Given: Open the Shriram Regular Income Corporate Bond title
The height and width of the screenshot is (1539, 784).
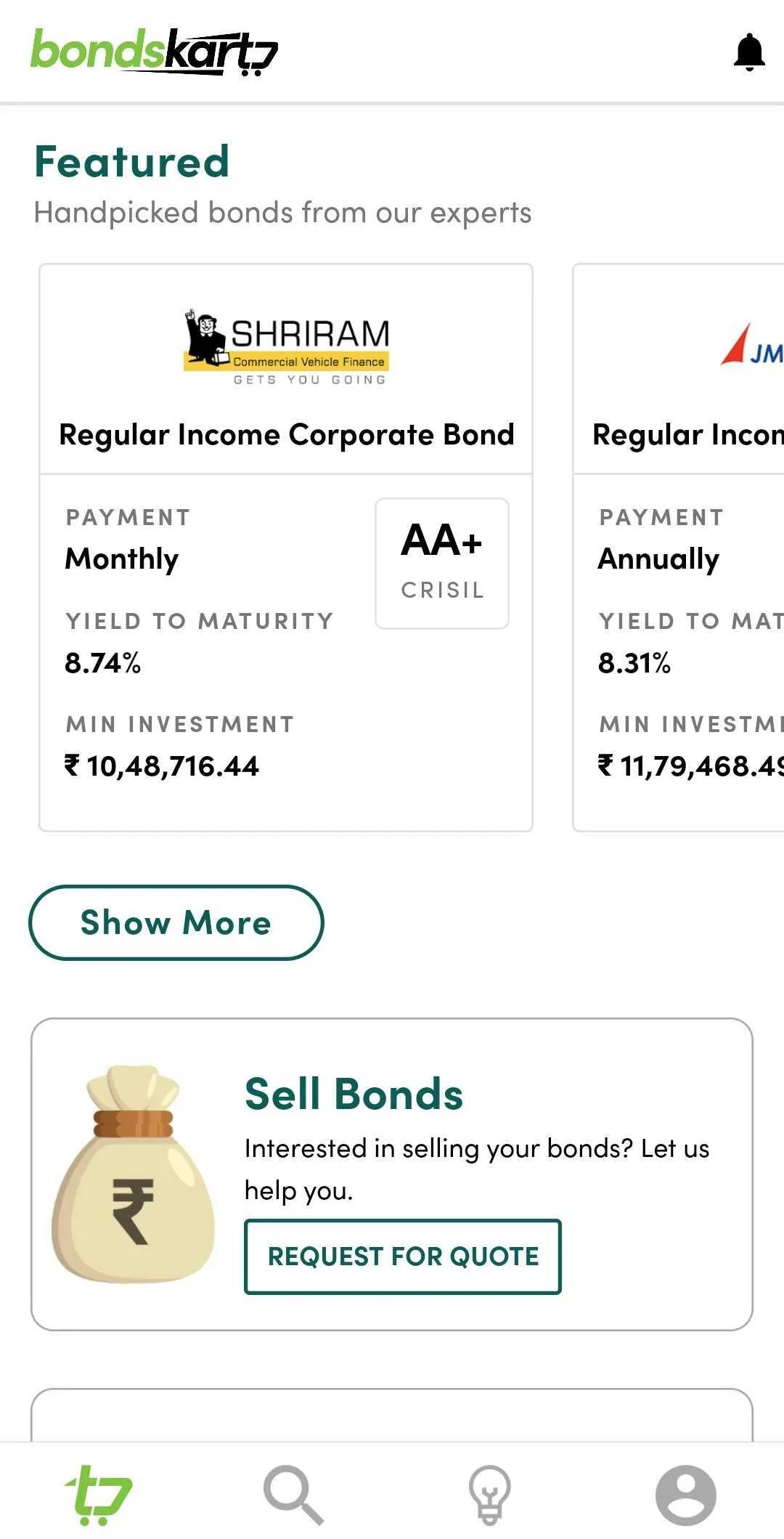Looking at the screenshot, I should pos(286,434).
